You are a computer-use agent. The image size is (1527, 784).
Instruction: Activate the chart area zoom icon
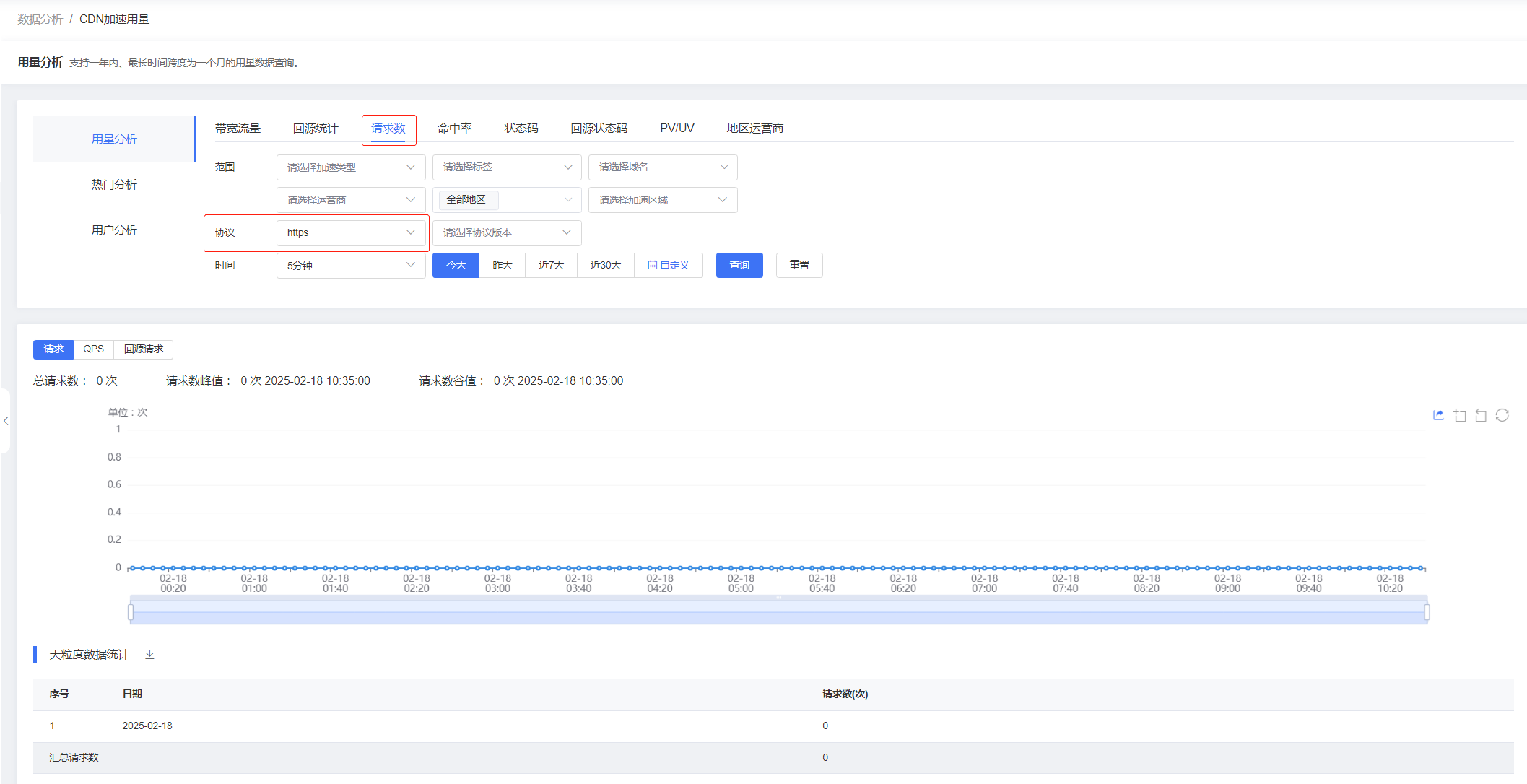click(x=1460, y=415)
